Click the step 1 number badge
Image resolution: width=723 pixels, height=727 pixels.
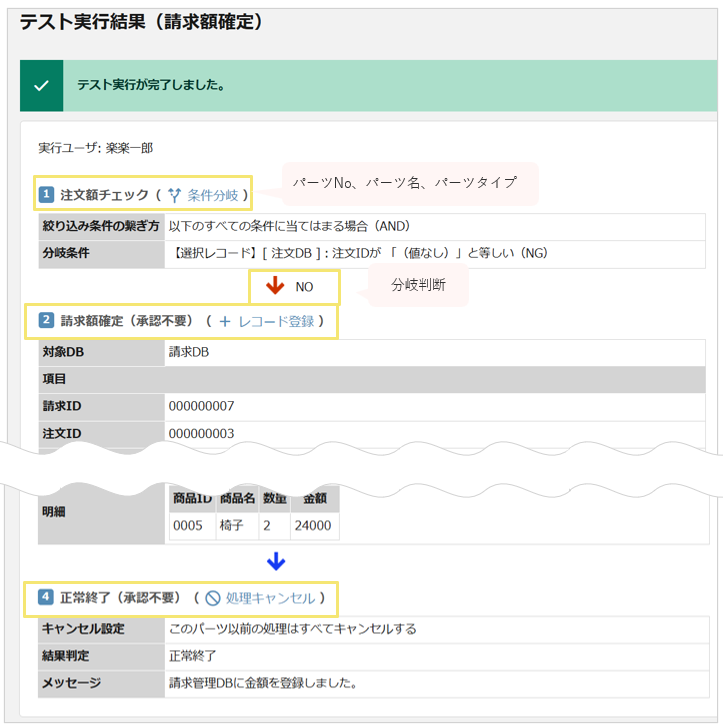46,194
